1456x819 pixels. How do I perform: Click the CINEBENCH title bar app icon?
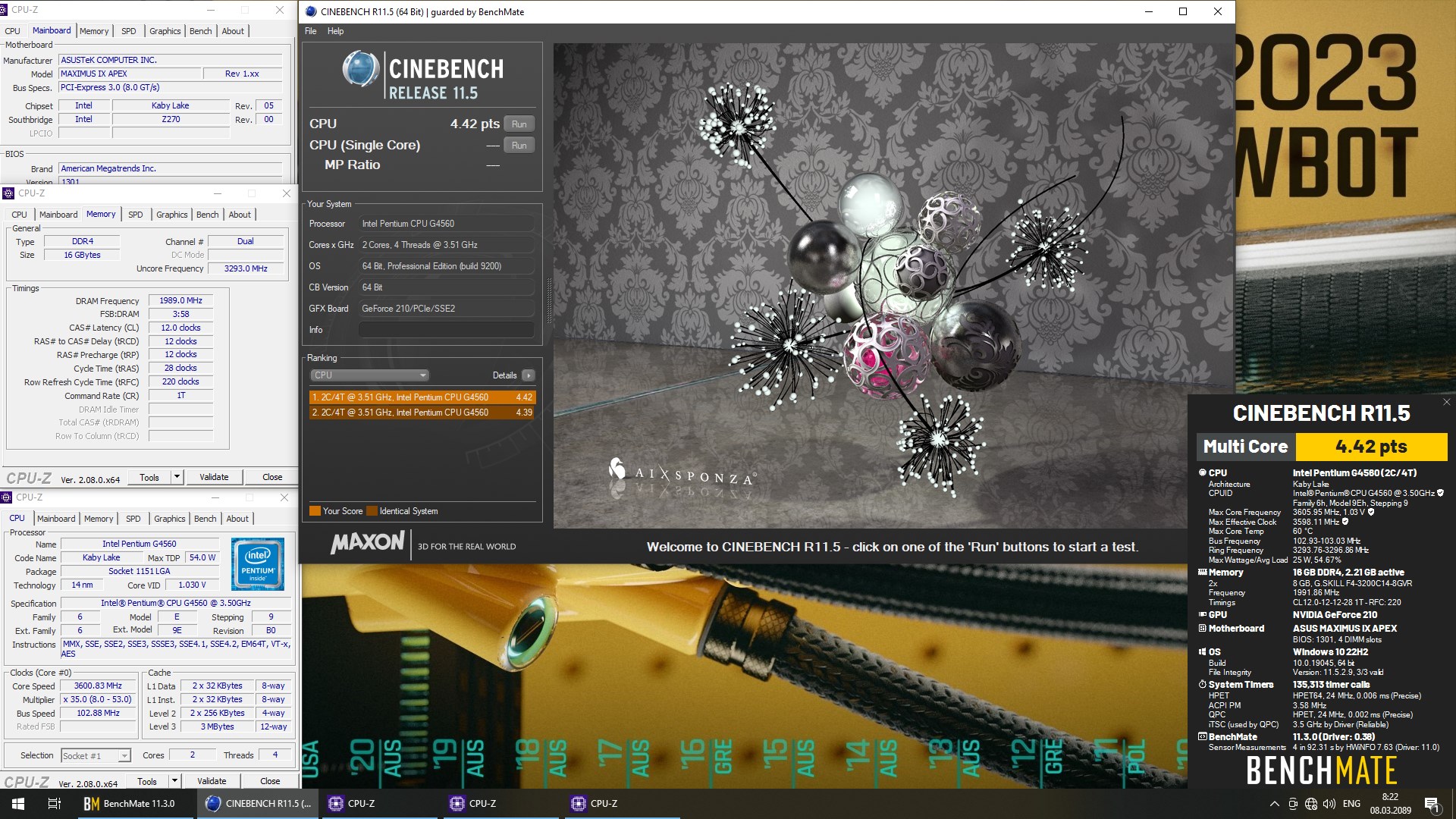[311, 11]
